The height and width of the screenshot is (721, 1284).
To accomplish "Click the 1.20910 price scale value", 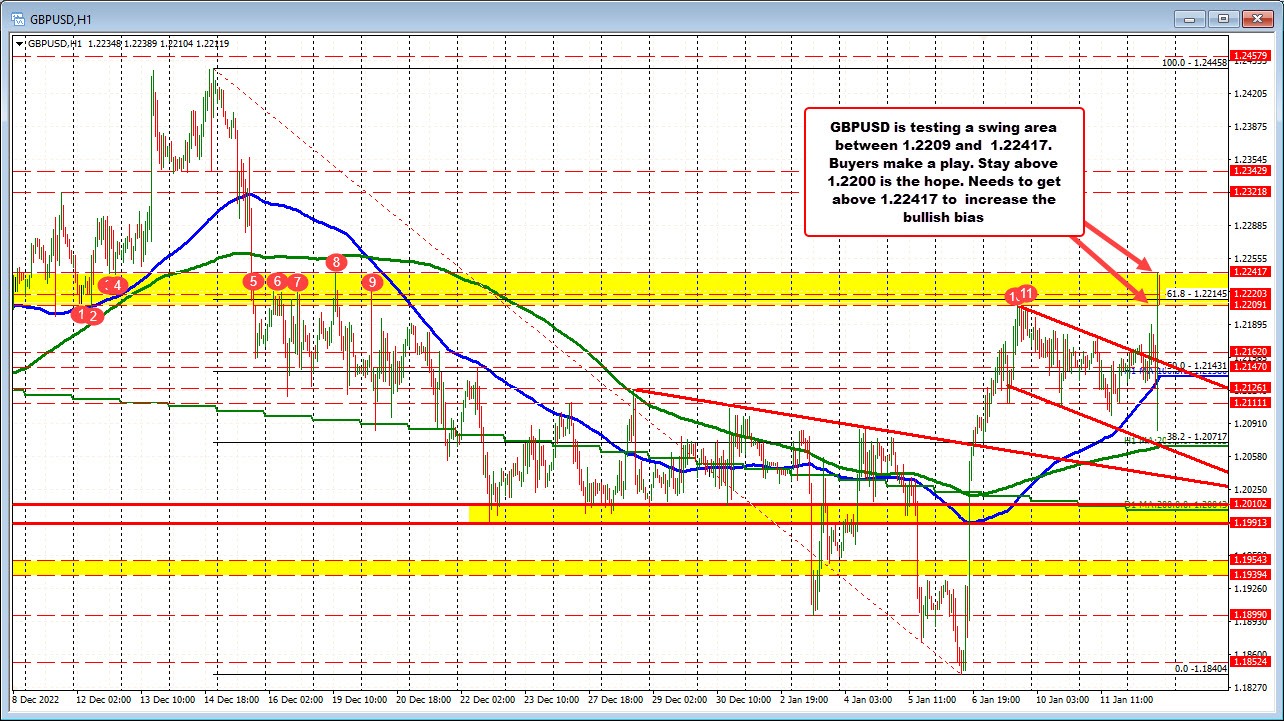I will point(1250,423).
